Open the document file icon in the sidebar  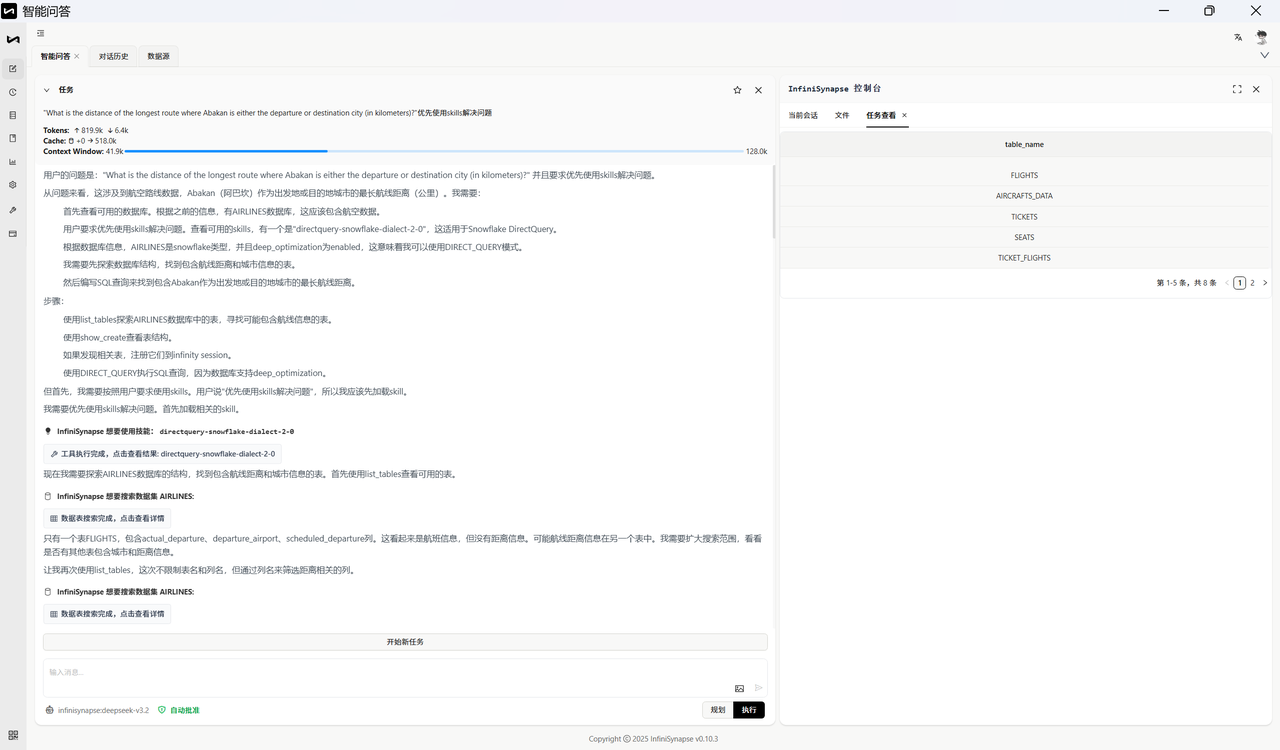click(13, 138)
